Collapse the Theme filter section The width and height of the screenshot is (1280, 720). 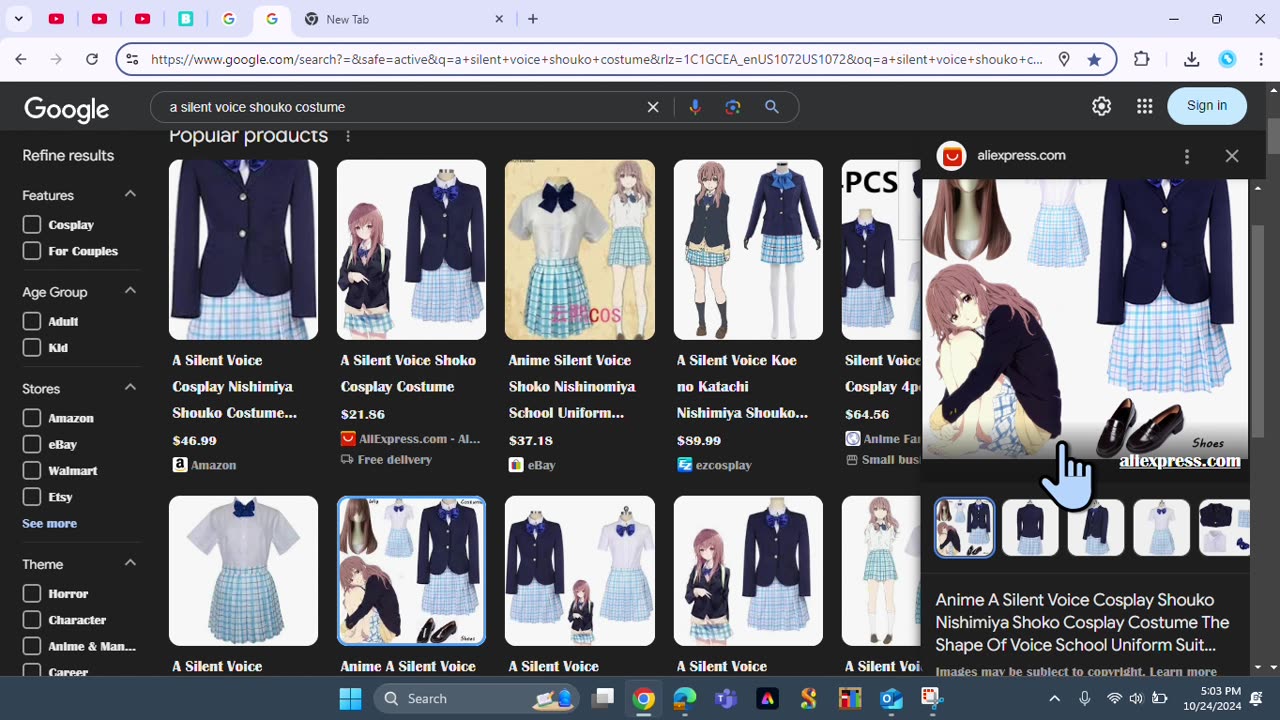click(130, 564)
